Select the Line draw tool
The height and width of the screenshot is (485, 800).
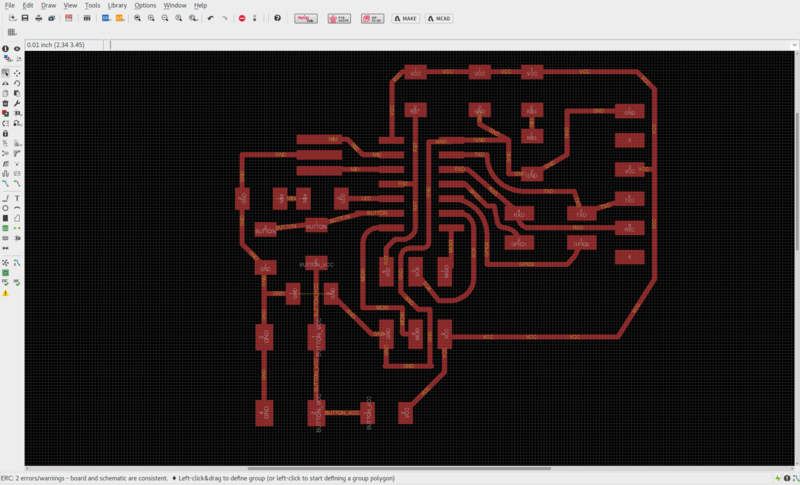5,198
